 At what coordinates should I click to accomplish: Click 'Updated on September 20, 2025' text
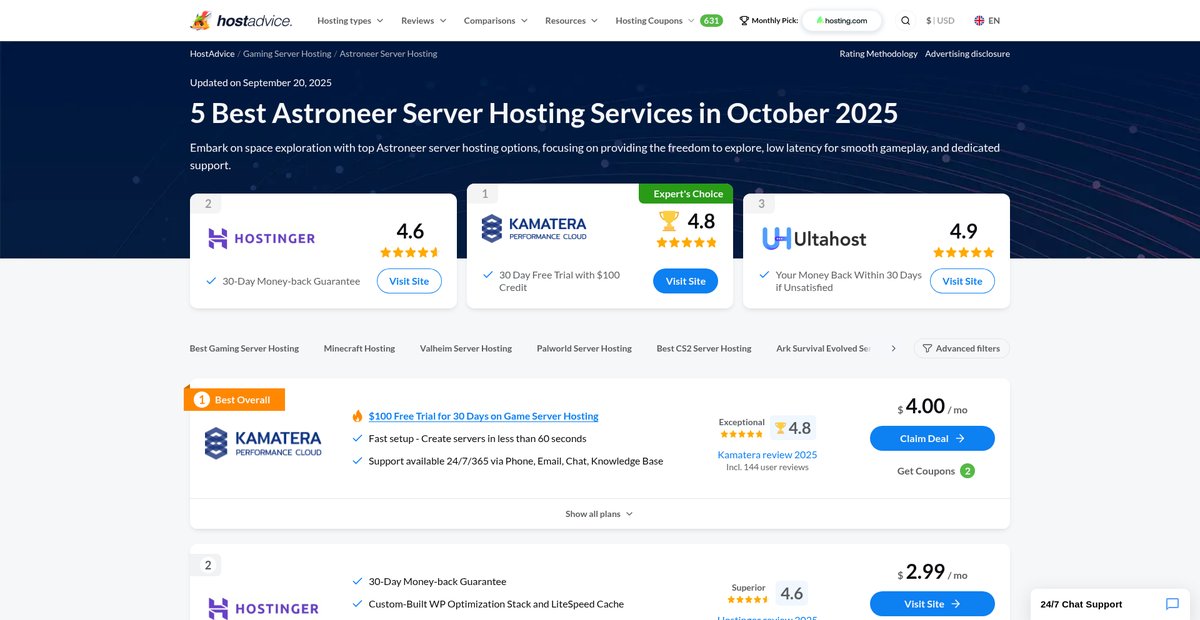tap(261, 83)
